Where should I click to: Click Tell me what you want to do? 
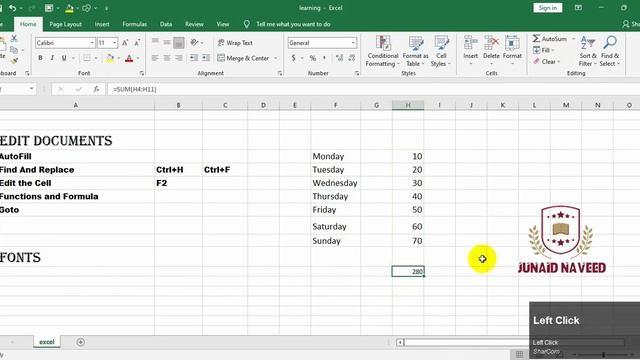[x=293, y=24]
